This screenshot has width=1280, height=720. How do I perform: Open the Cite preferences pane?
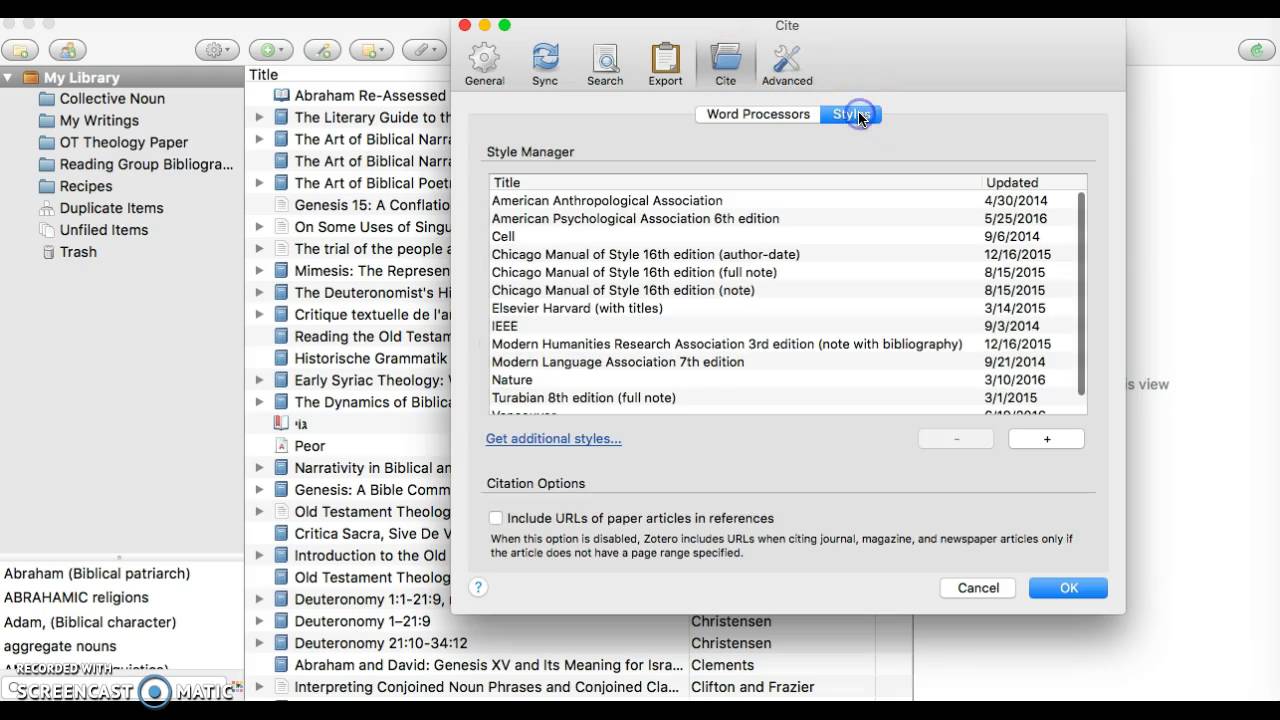click(725, 64)
